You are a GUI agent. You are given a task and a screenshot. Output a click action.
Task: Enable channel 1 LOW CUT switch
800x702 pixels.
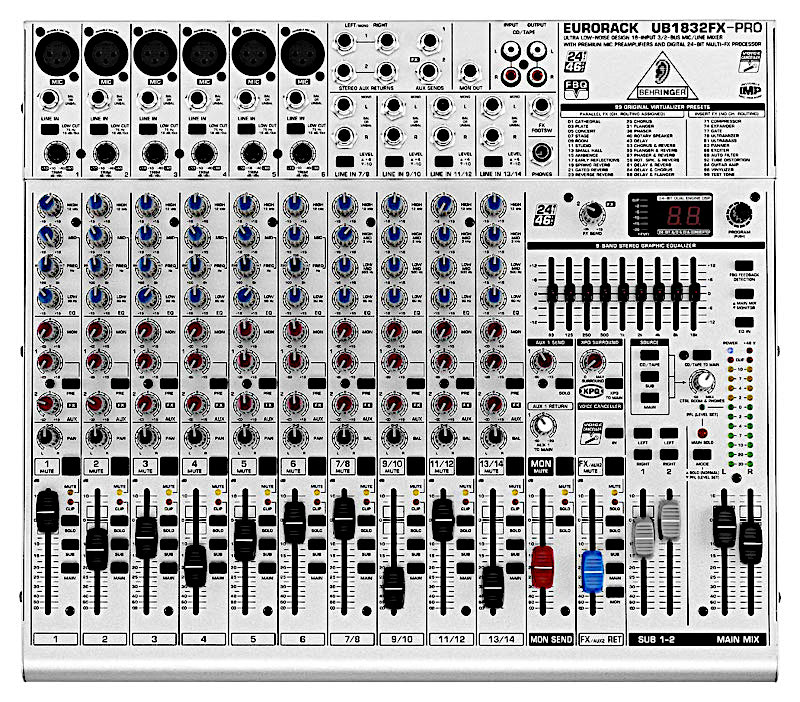(49, 129)
